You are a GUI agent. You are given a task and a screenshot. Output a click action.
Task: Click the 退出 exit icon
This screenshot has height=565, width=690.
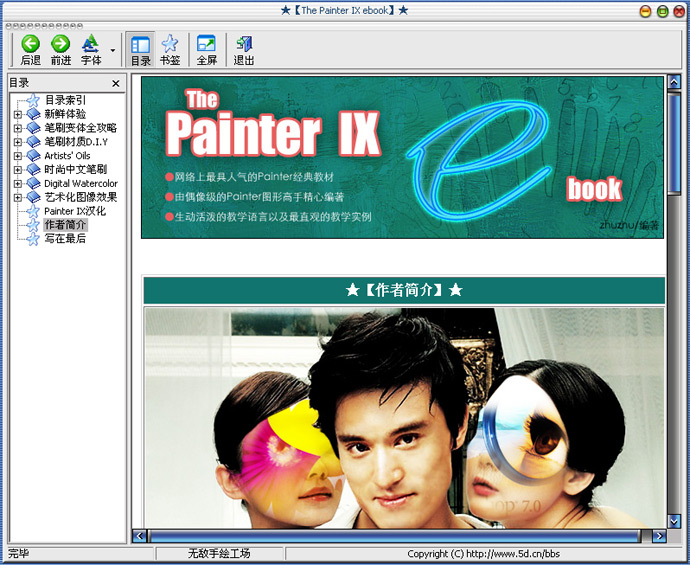pyautogui.click(x=244, y=44)
